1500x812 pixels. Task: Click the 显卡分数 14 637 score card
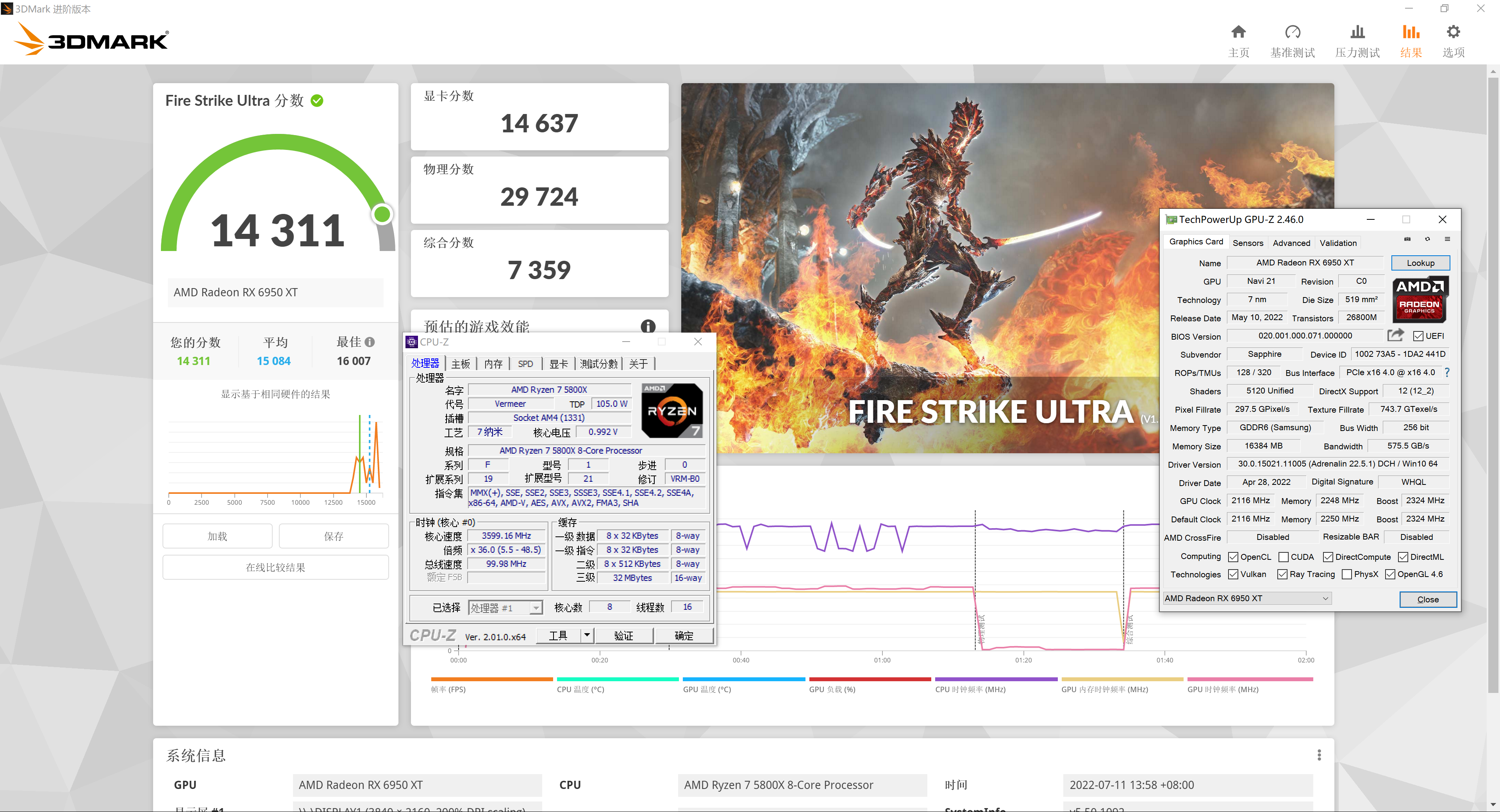tap(539, 116)
